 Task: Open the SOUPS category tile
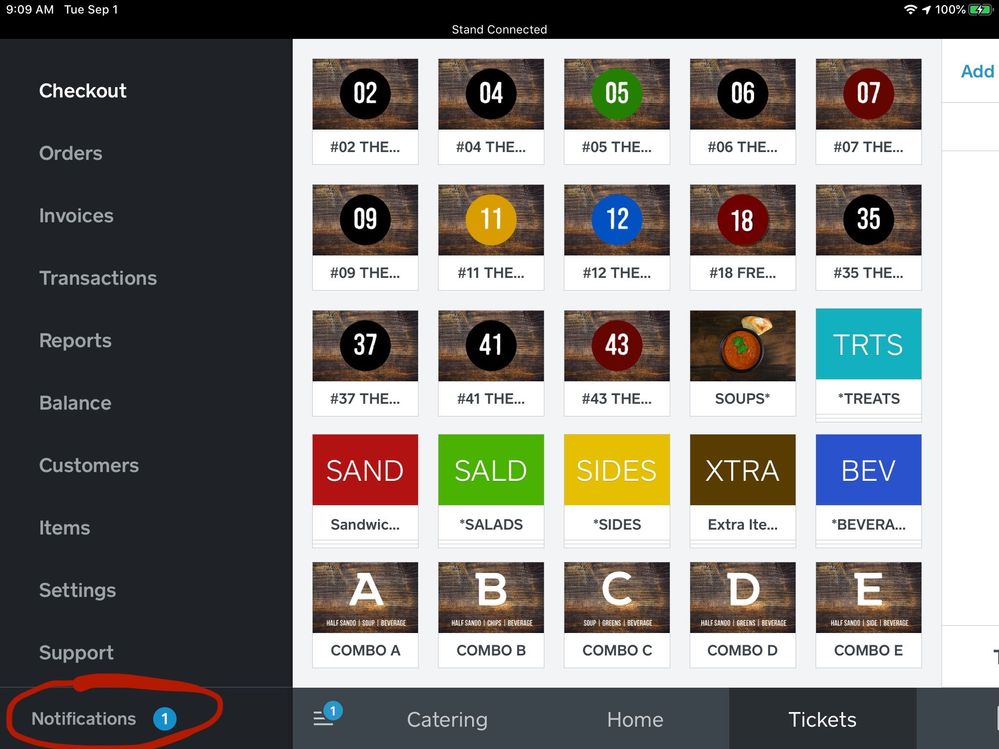click(x=742, y=362)
